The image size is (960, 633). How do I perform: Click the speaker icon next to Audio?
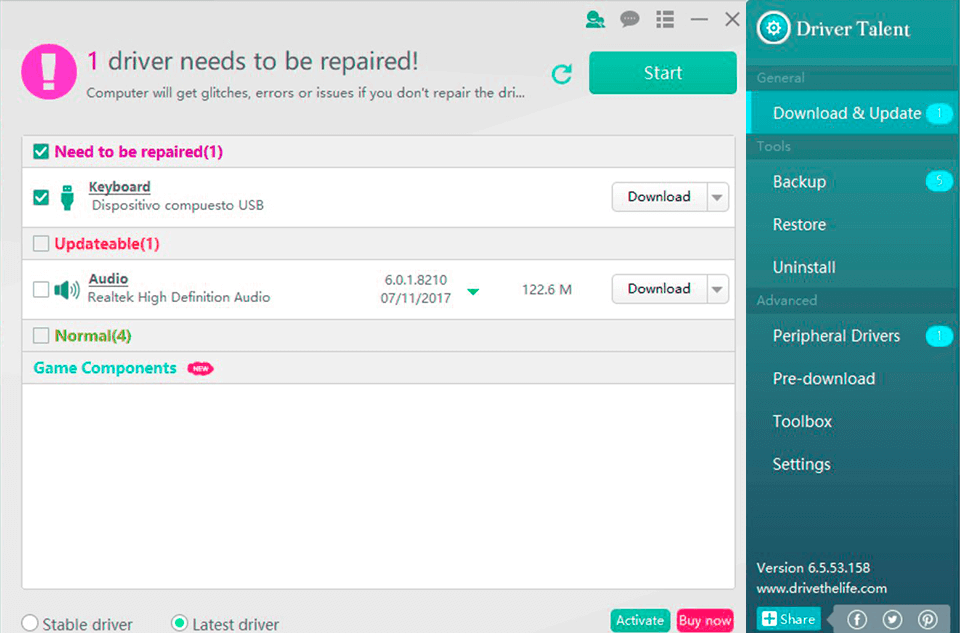coord(65,288)
